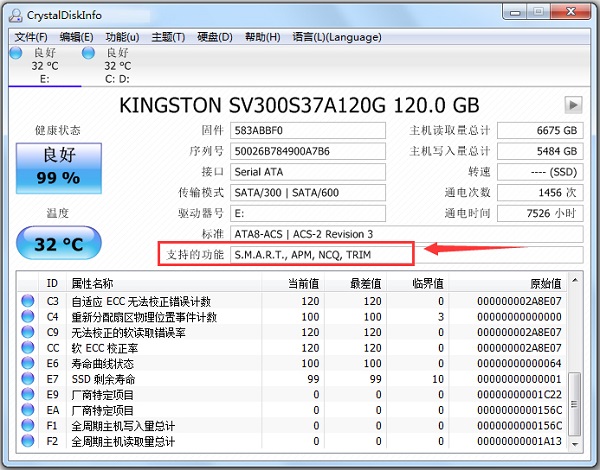Image resolution: width=600 pixels, height=470 pixels.
Task: Click the rotation rate value ---- (SSD)
Action: 540,172
